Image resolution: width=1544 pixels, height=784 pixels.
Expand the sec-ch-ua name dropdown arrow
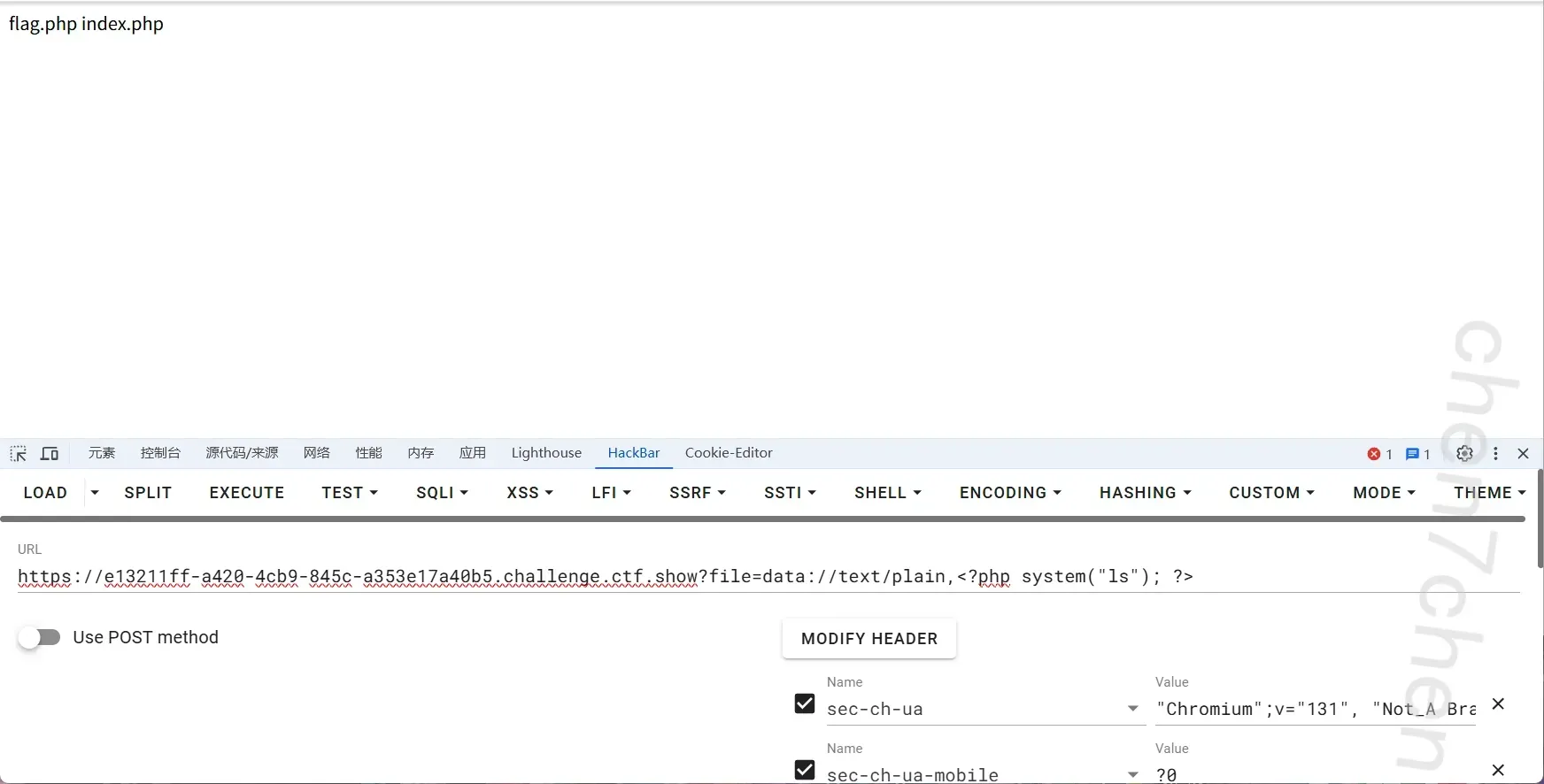pos(1132,709)
